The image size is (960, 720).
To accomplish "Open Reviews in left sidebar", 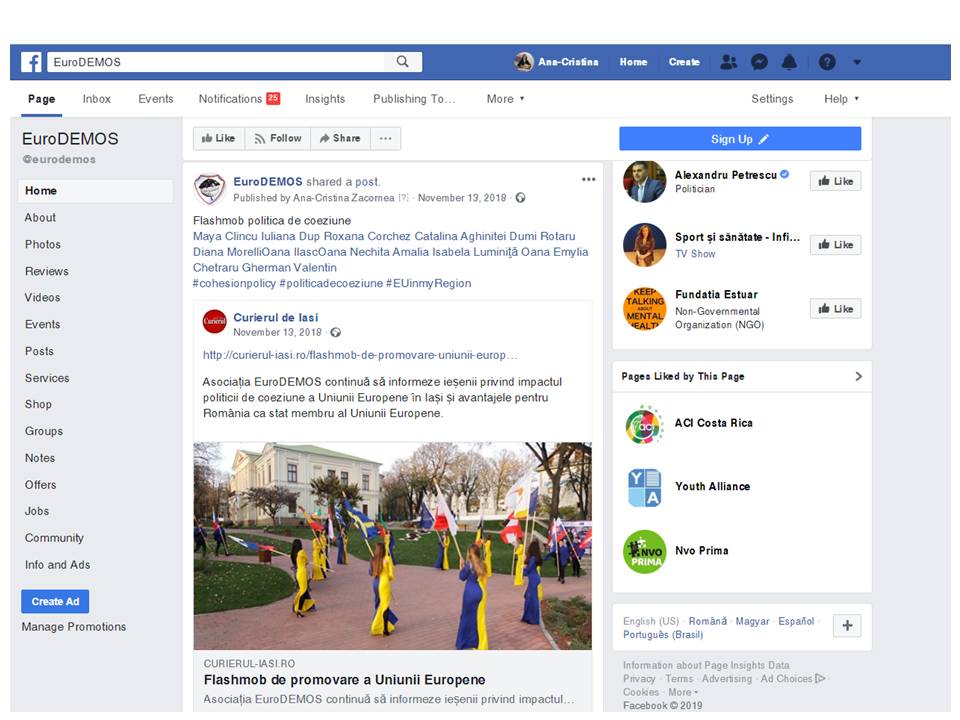I will pyautogui.click(x=47, y=271).
